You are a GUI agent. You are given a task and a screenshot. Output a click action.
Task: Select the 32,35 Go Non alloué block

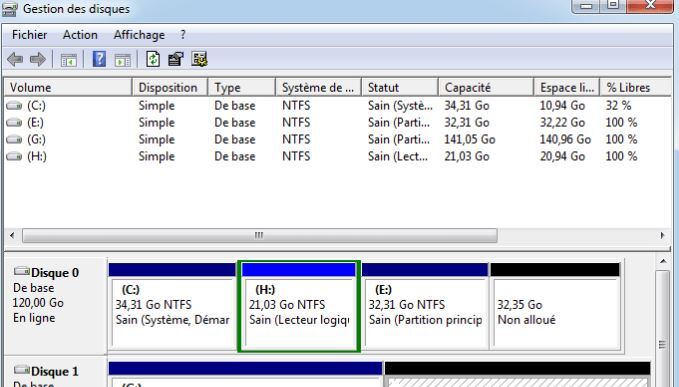pos(556,306)
